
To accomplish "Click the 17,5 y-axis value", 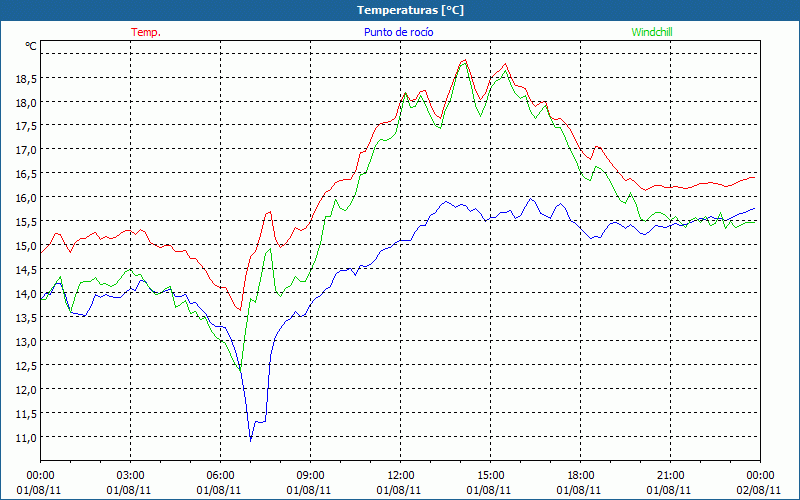I will [x=26, y=127].
